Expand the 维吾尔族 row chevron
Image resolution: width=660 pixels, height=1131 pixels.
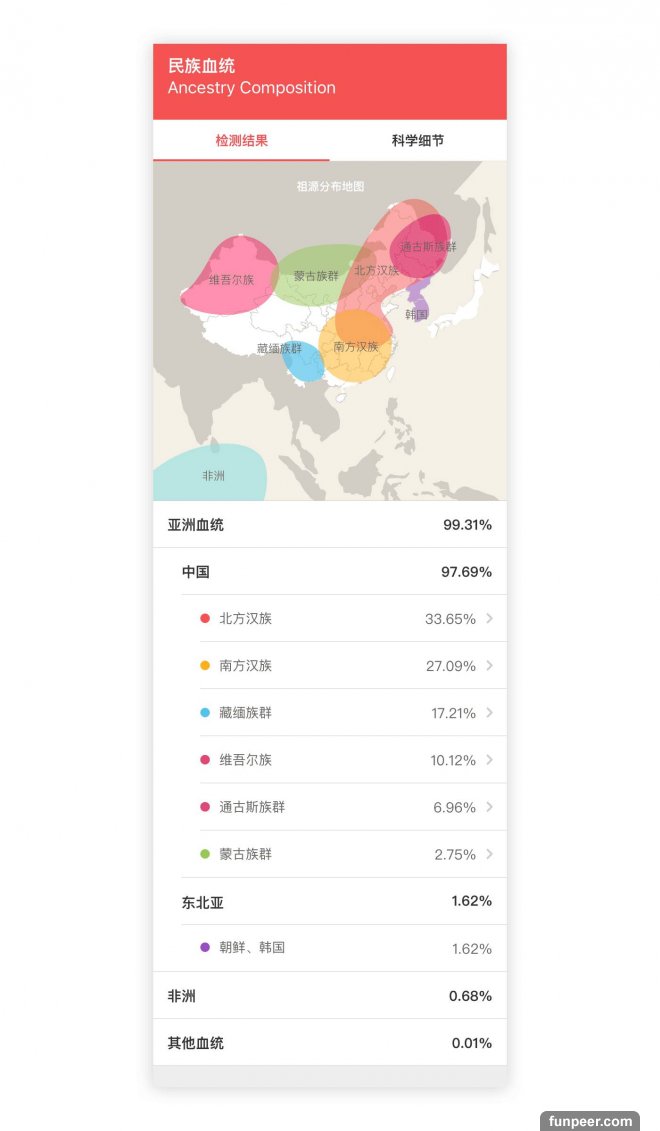click(489, 760)
